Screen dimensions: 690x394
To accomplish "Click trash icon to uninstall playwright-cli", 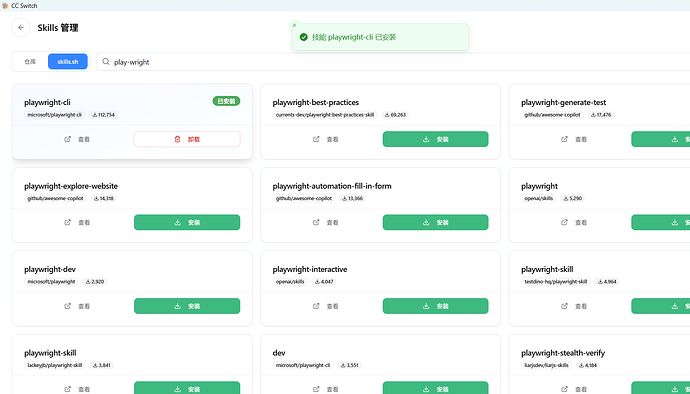I will click(177, 139).
